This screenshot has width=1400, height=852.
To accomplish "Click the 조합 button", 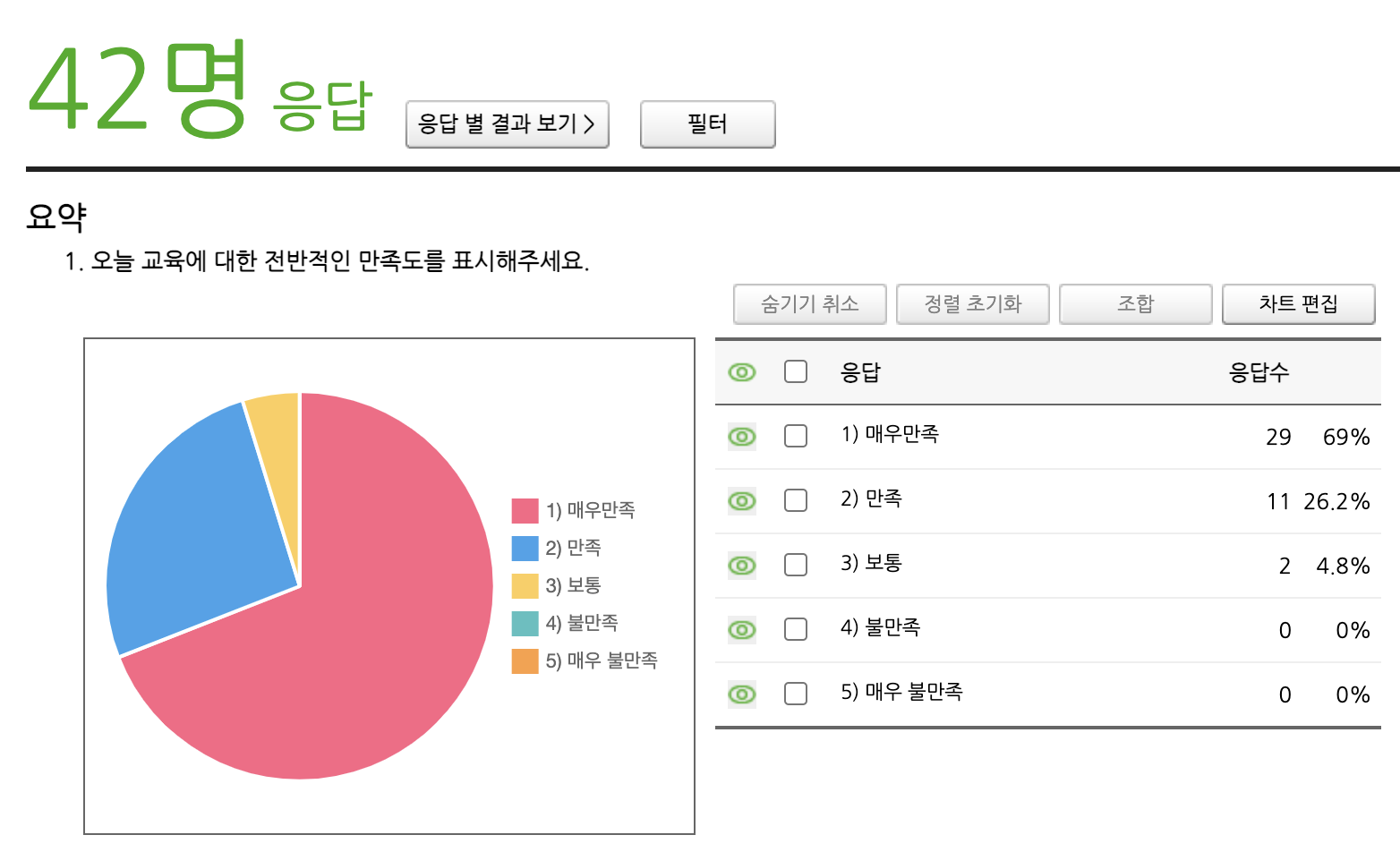I will [x=1135, y=304].
